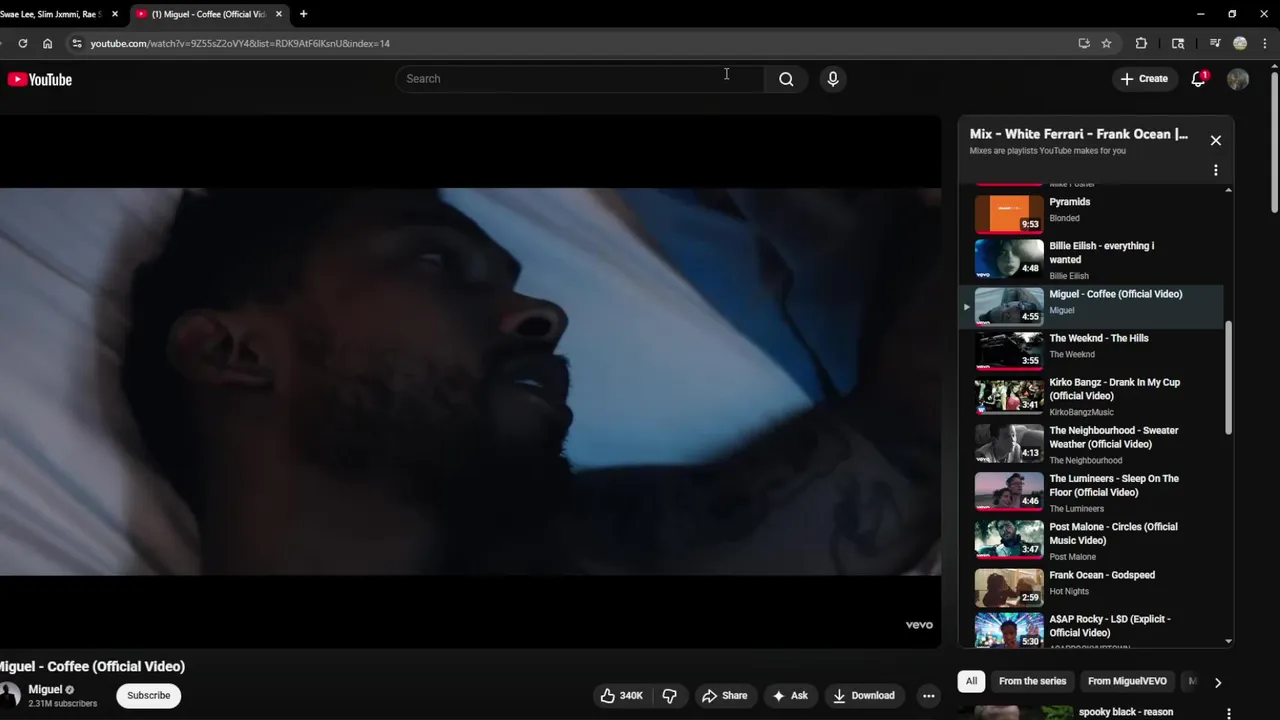Image resolution: width=1280 pixels, height=720 pixels.
Task: Play The Weeknd - The Hills
Action: coord(1092,349)
